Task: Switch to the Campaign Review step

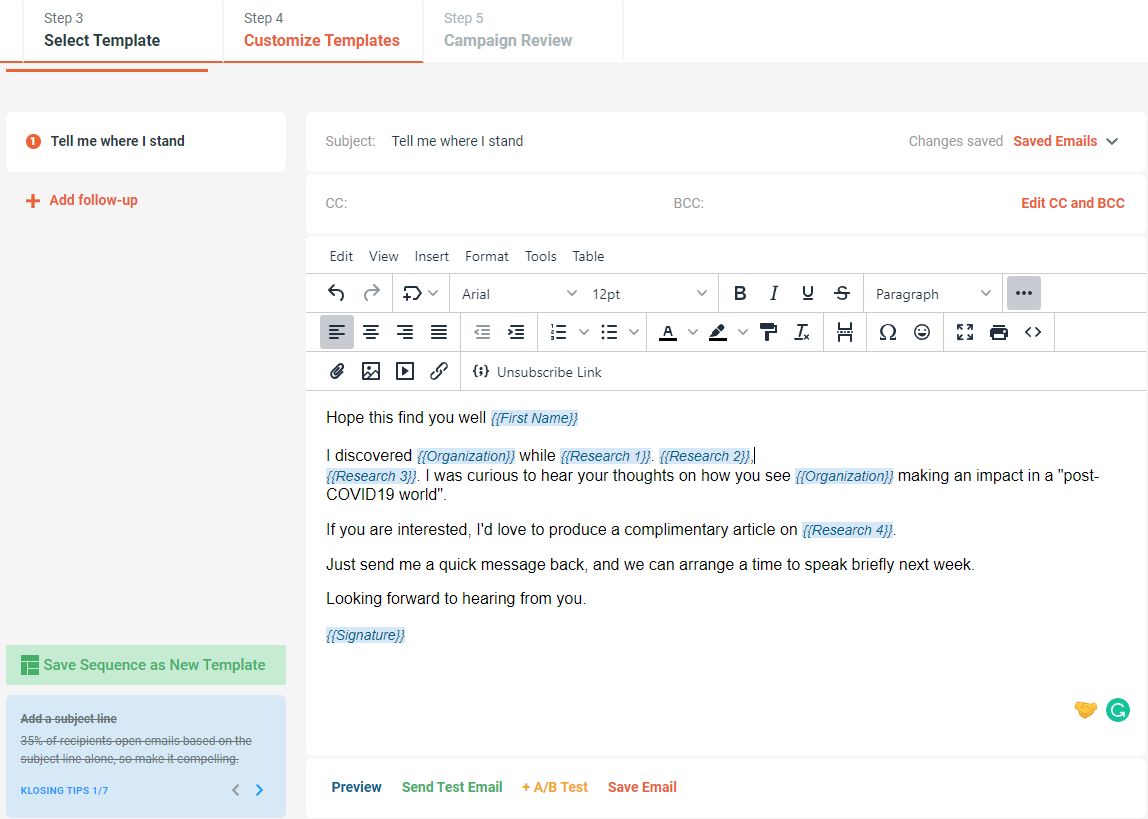Action: [x=508, y=40]
